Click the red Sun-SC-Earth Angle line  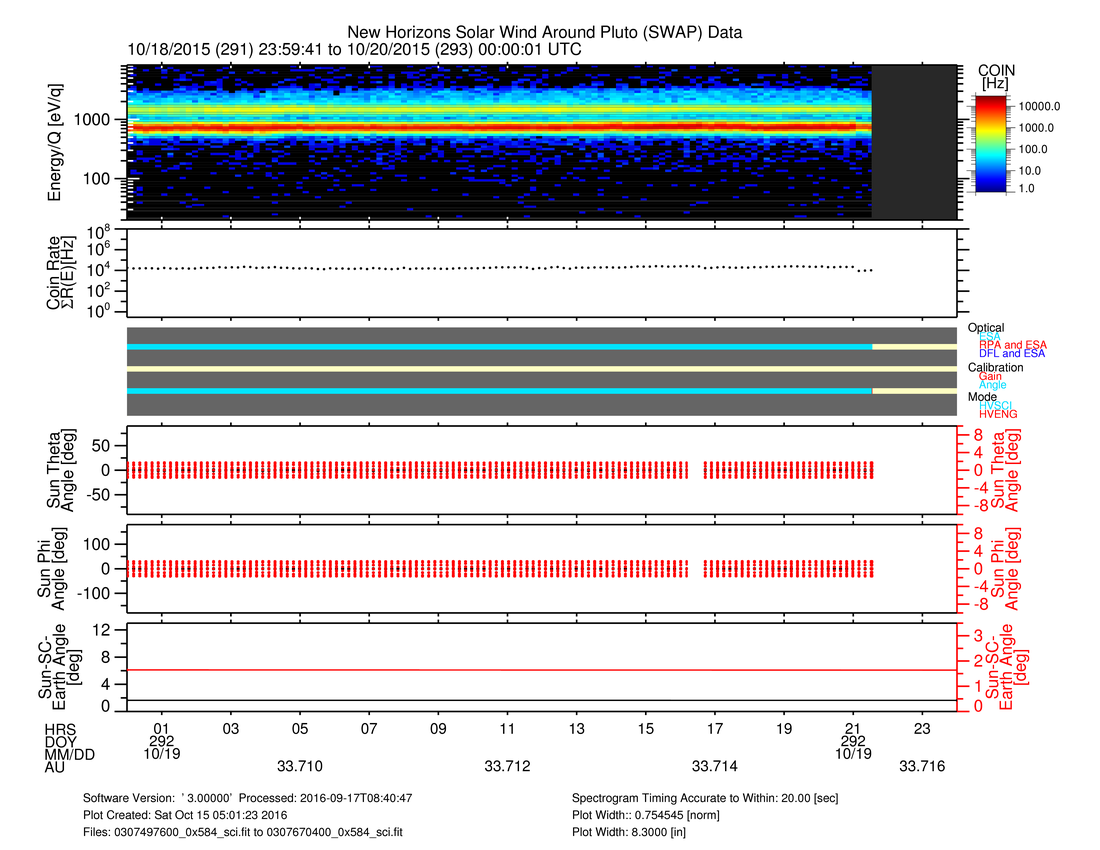tap(500, 670)
